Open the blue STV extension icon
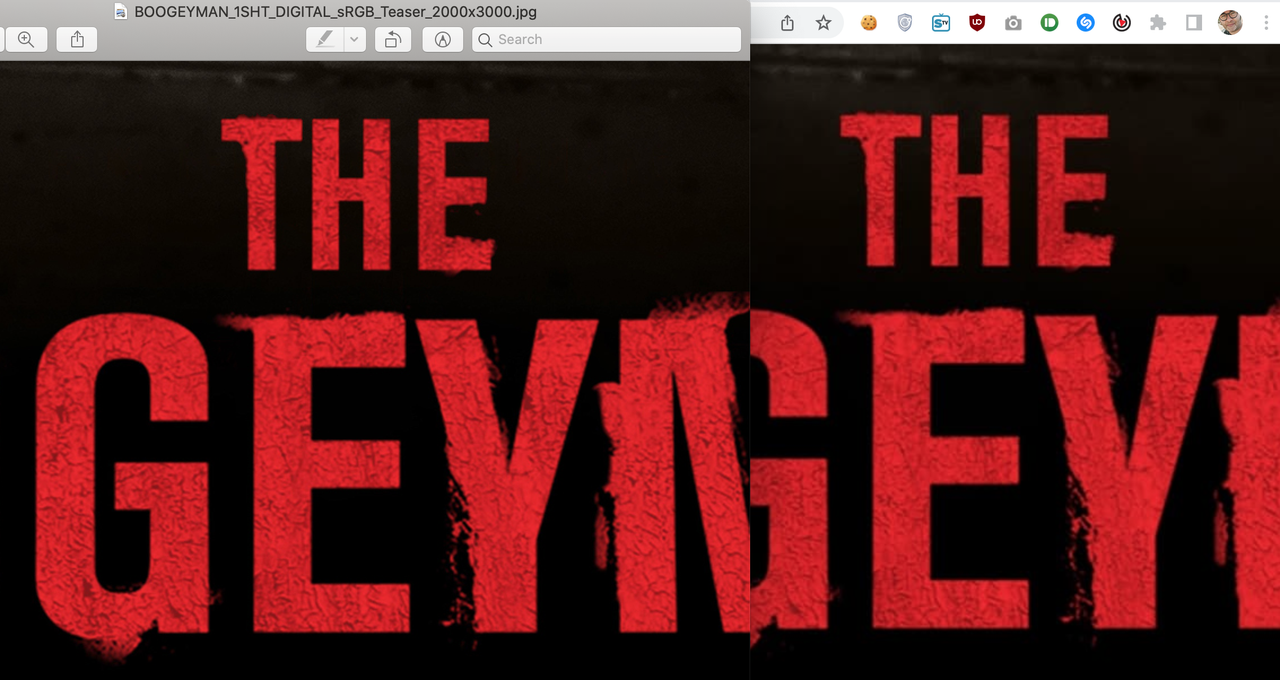1280x680 pixels. pos(941,22)
